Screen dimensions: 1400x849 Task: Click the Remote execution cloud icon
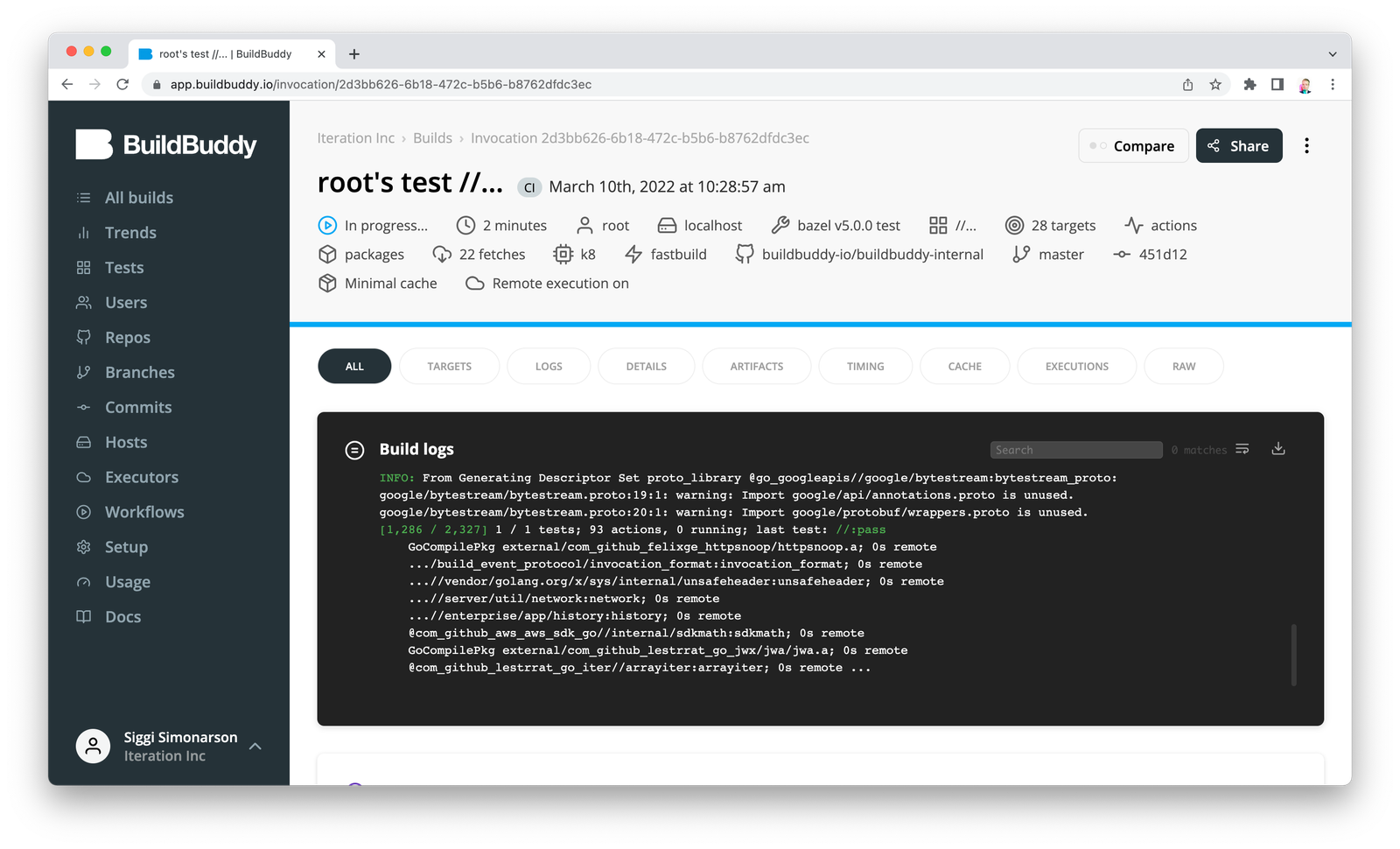pos(475,284)
